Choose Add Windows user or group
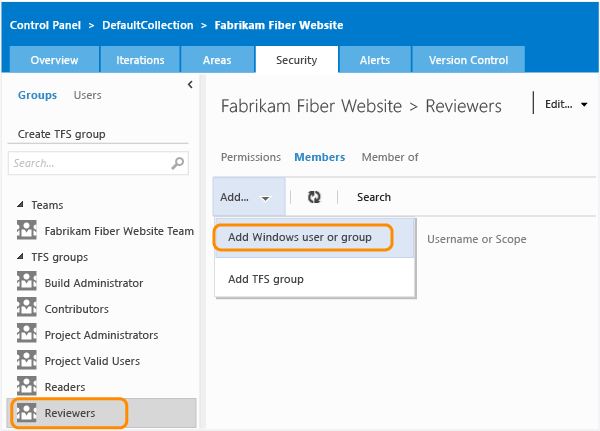Viewport: 600px width, 431px height. pos(315,237)
